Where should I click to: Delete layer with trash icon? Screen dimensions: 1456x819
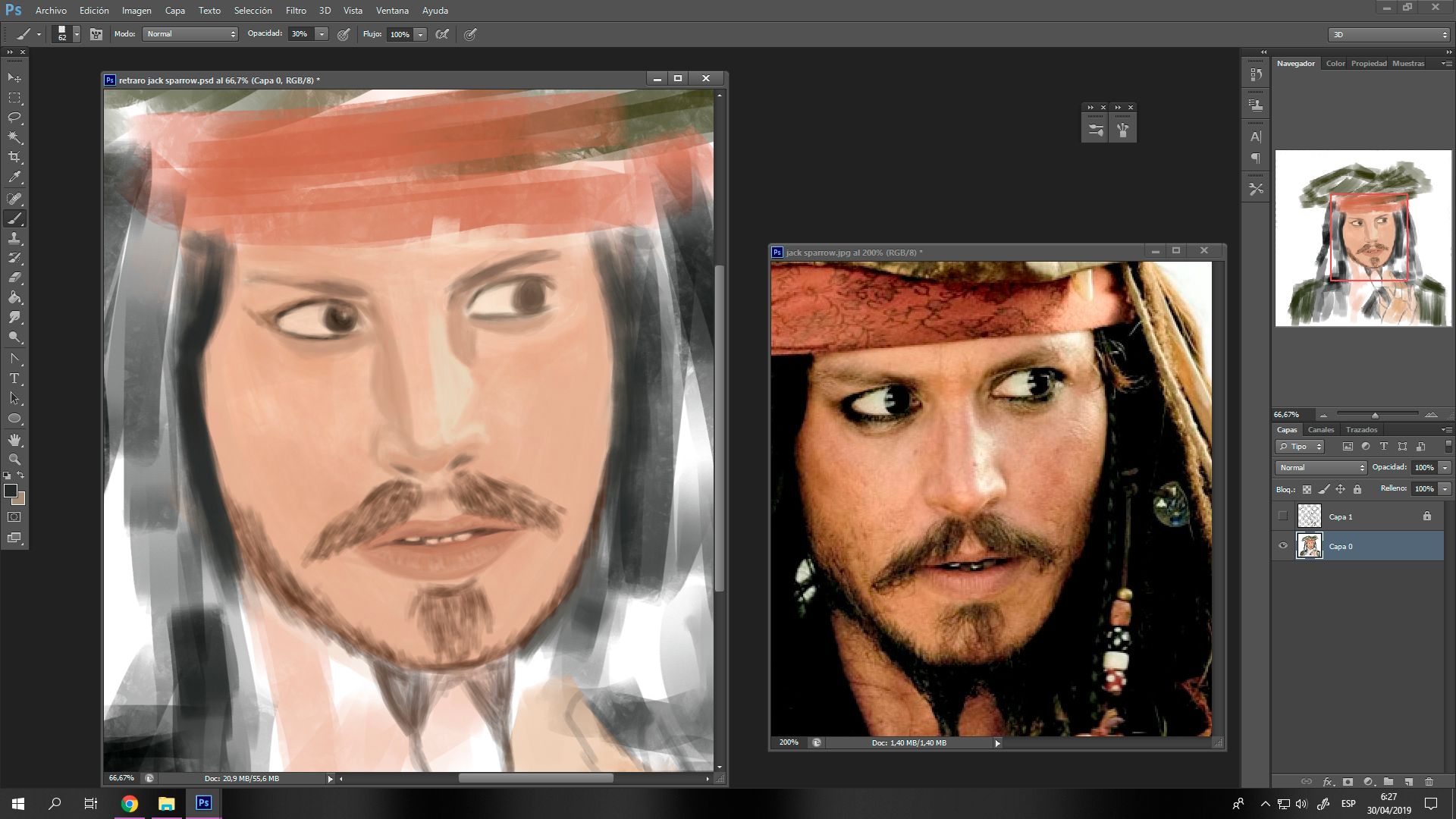tap(1429, 781)
